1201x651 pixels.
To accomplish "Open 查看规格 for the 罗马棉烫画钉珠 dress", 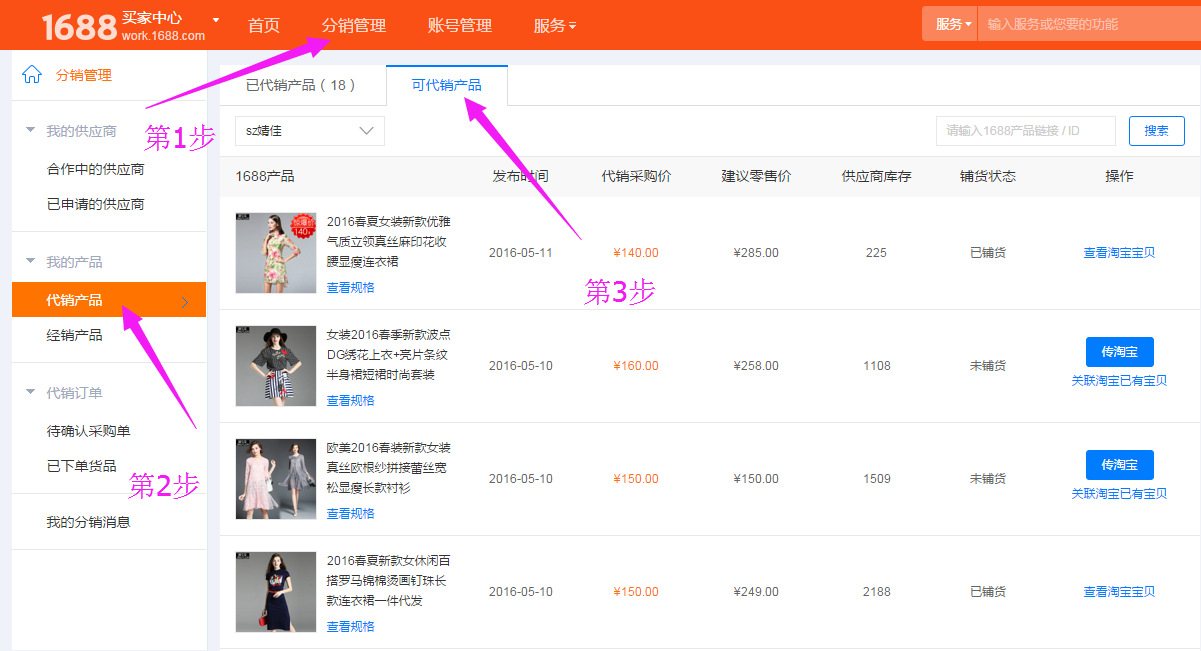I will tap(351, 627).
